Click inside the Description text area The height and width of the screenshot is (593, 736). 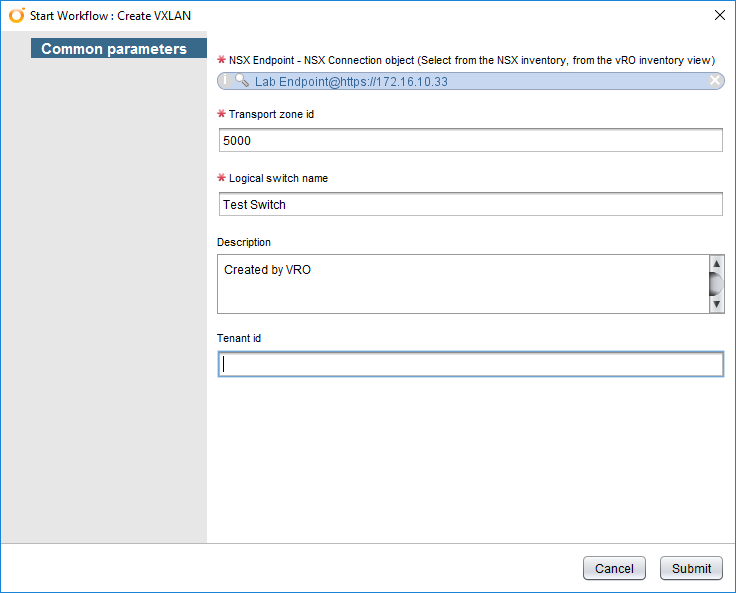[x=460, y=284]
